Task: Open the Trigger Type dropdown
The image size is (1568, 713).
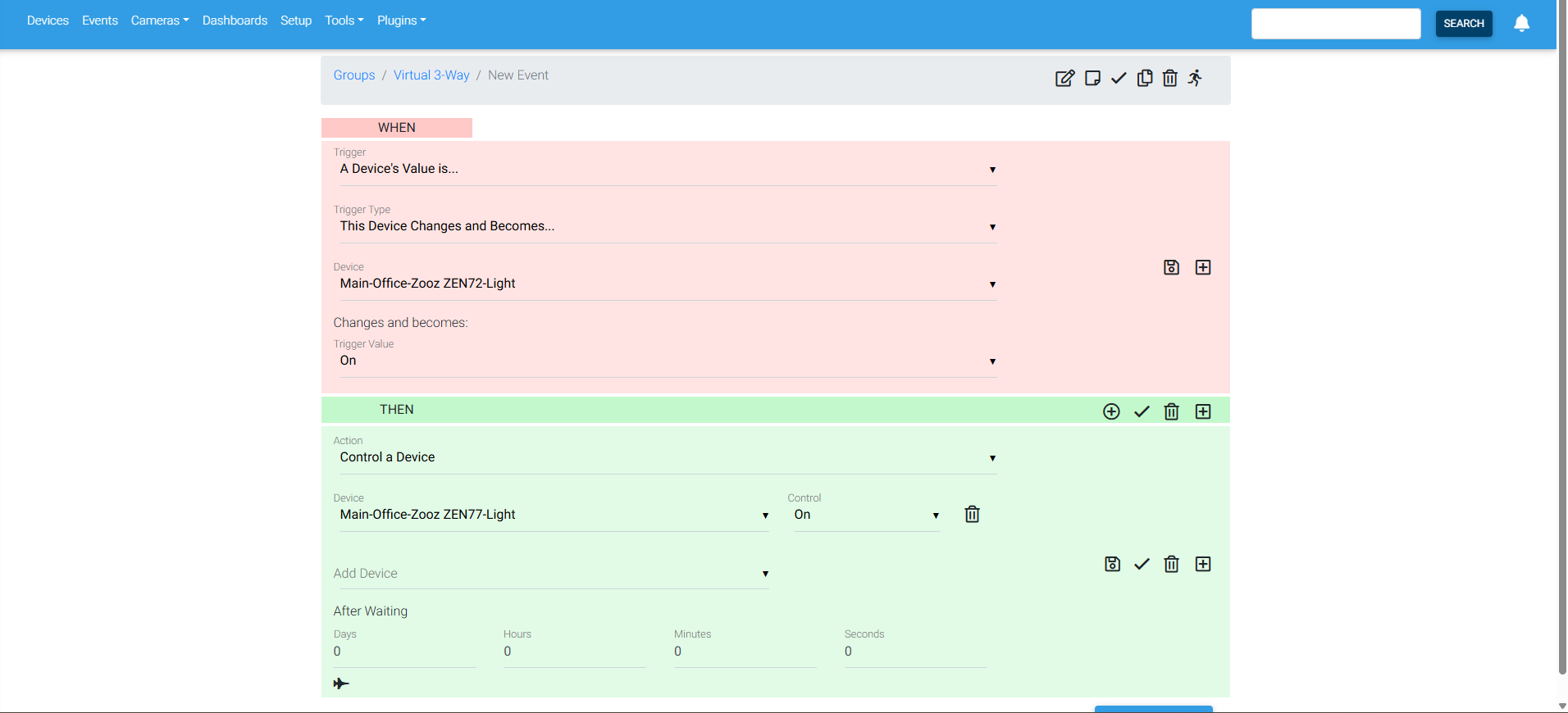Action: pos(668,226)
